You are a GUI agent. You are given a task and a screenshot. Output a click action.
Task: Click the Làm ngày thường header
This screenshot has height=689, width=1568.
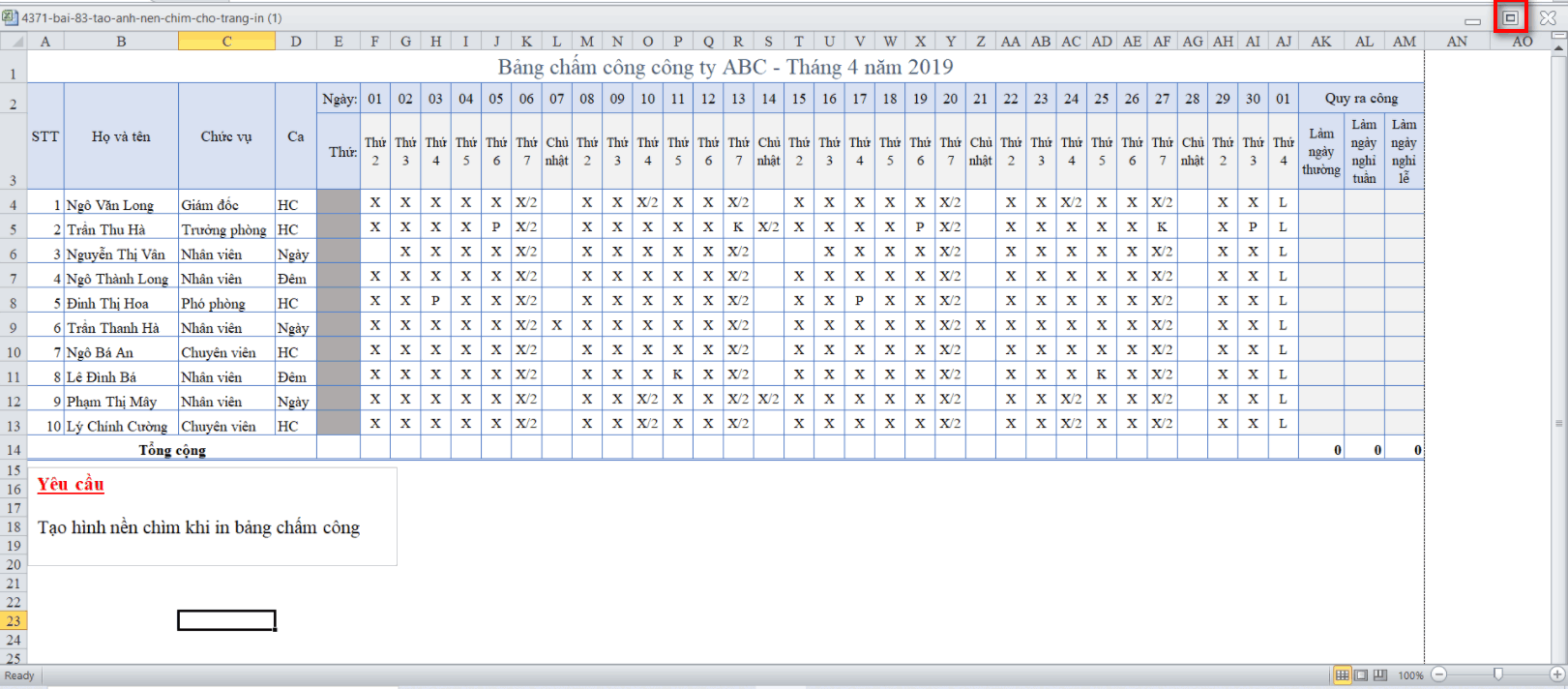[1321, 151]
